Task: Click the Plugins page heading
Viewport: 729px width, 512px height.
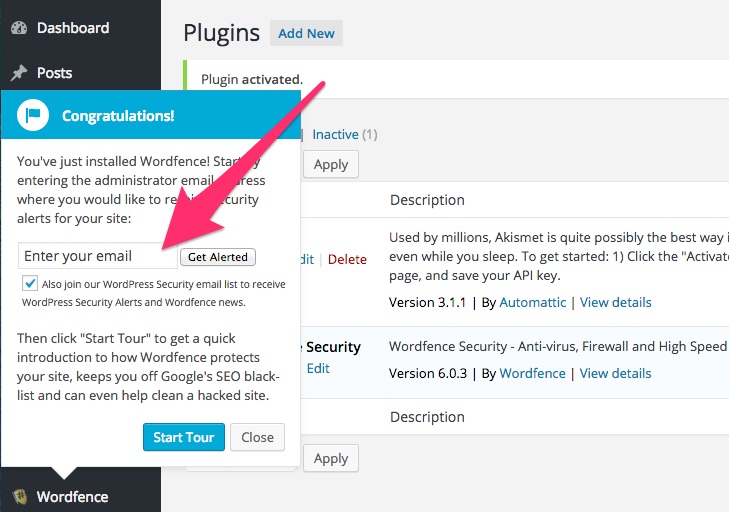Action: pos(221,33)
